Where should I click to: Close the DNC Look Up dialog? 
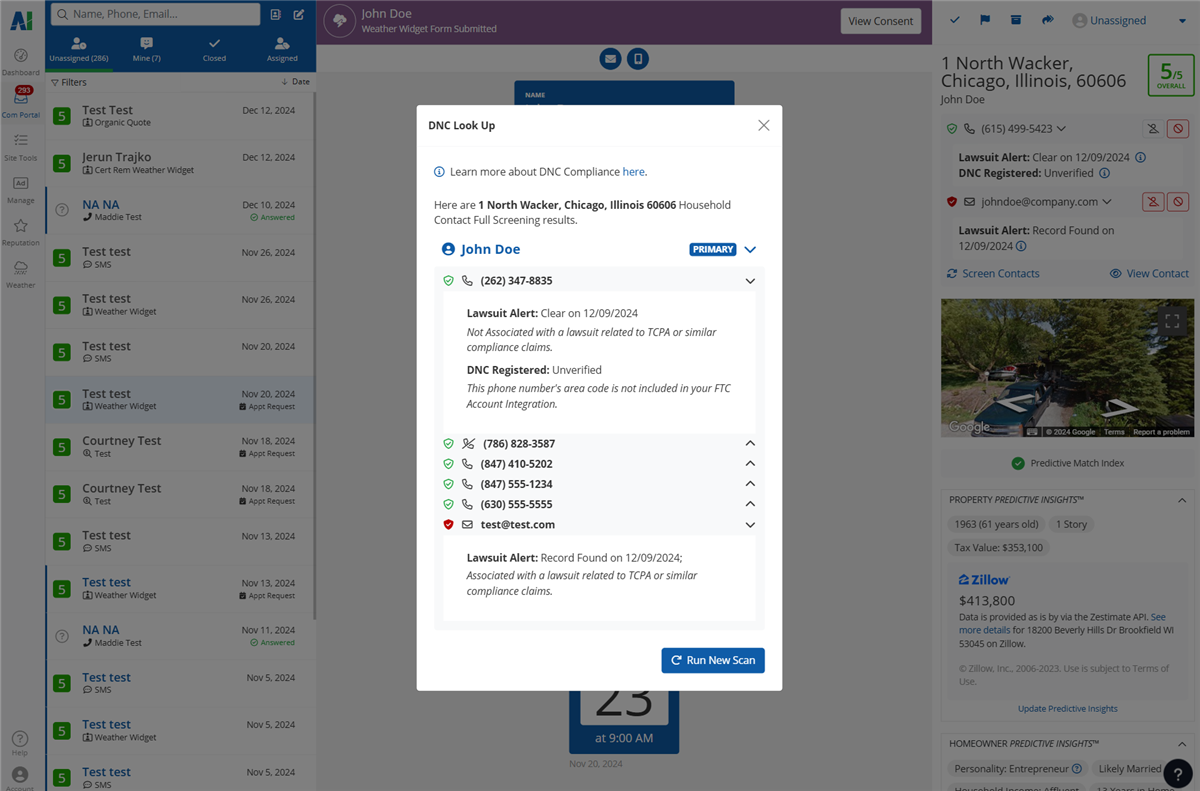tap(764, 125)
